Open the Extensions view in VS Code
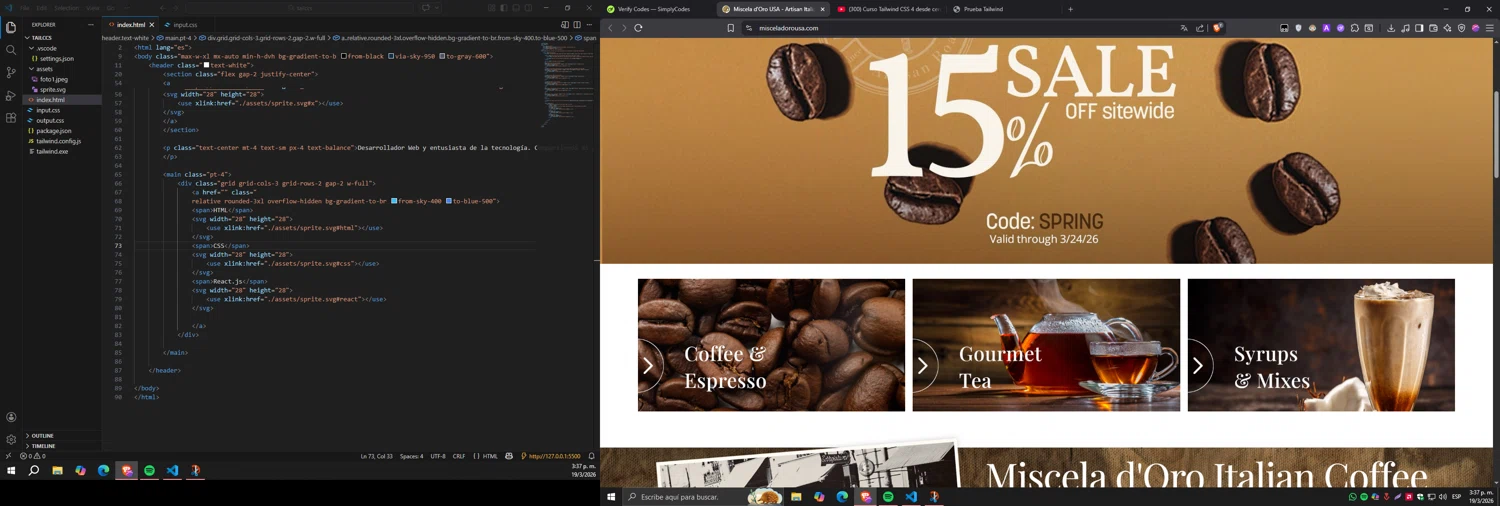The height and width of the screenshot is (506, 1500). click(x=11, y=118)
